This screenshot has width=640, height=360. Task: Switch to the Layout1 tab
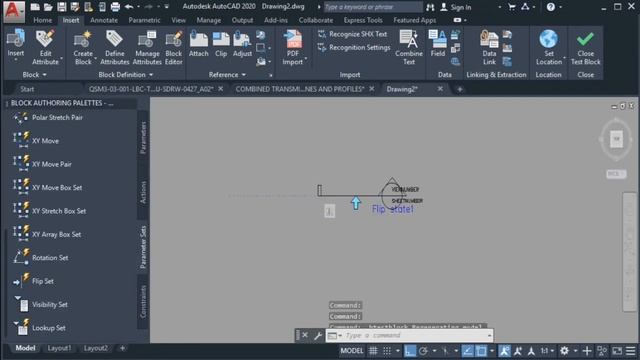tap(59, 348)
